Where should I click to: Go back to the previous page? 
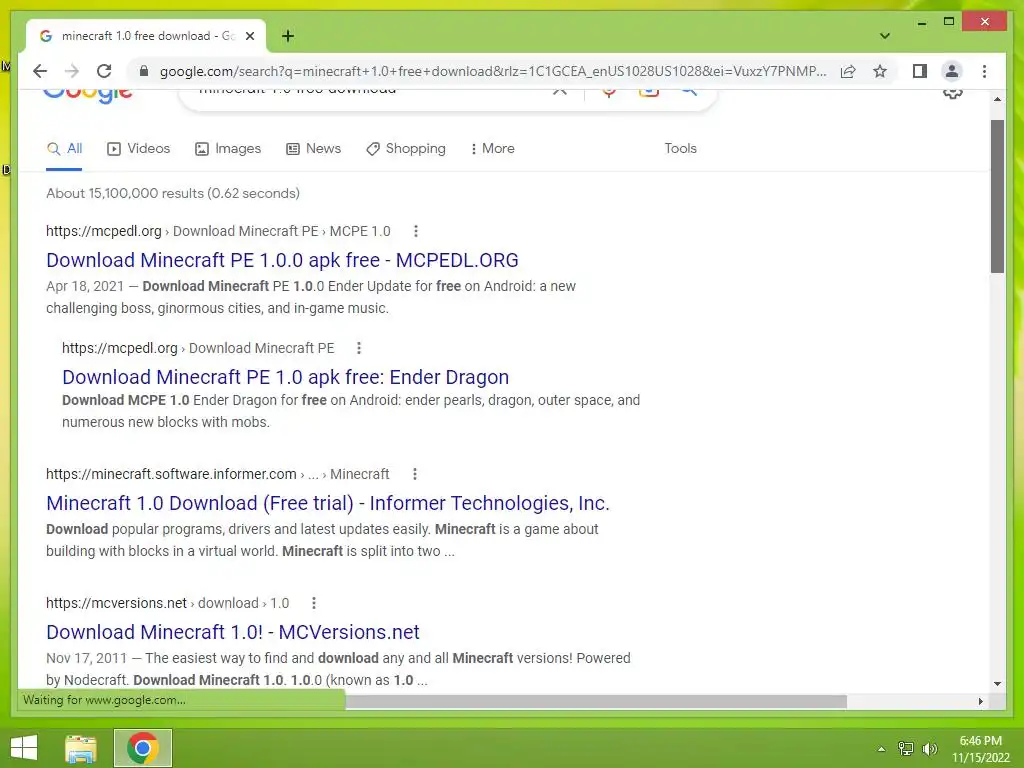click(x=40, y=71)
